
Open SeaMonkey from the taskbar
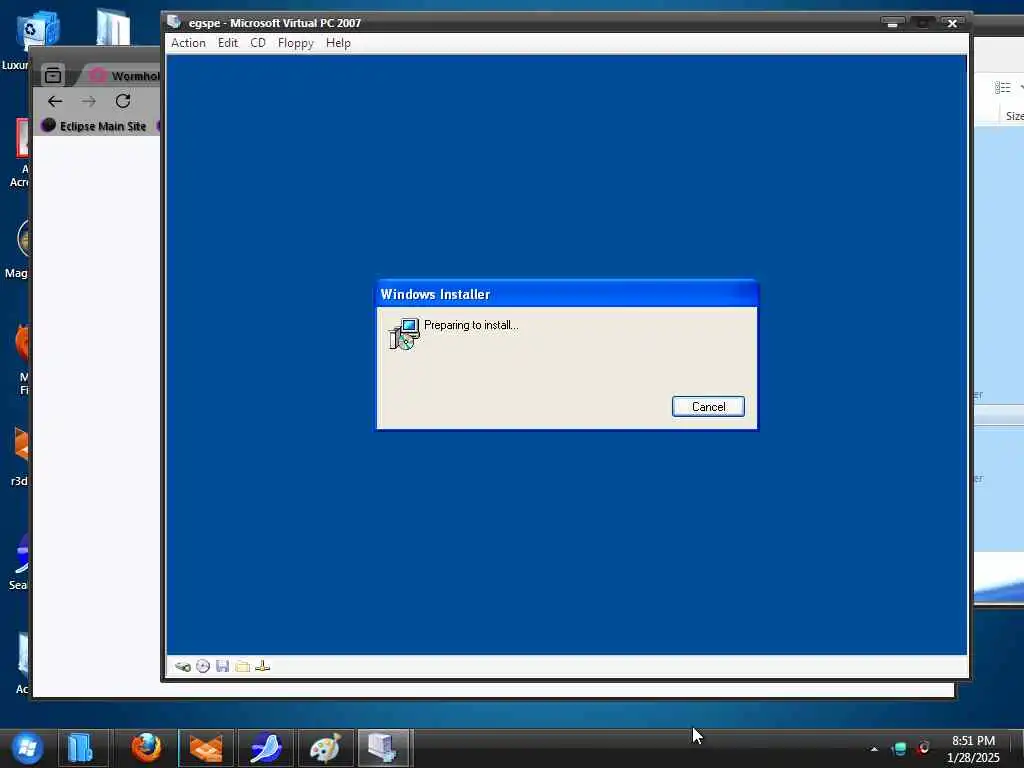coord(265,748)
